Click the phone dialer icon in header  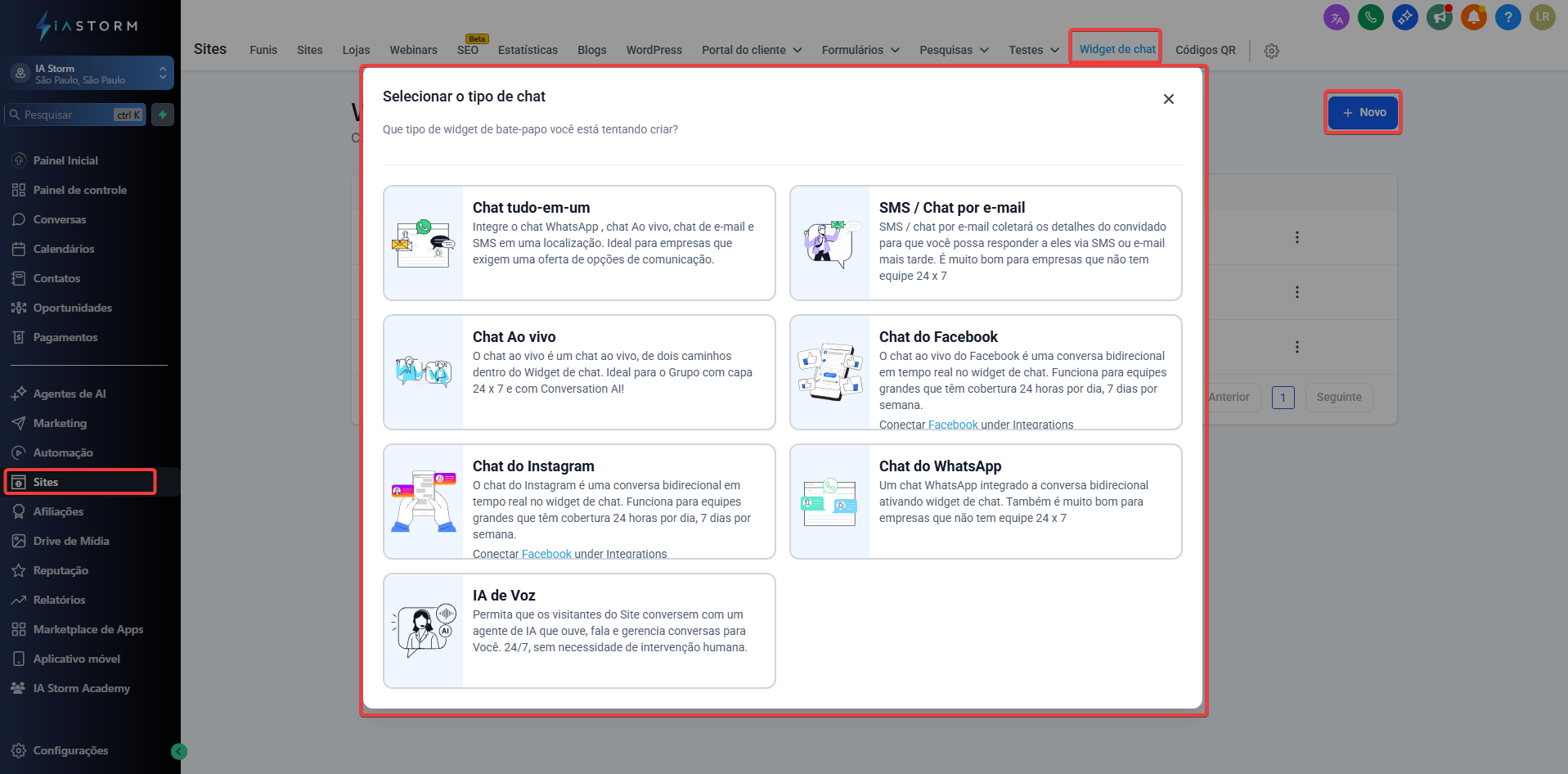[x=1370, y=17]
